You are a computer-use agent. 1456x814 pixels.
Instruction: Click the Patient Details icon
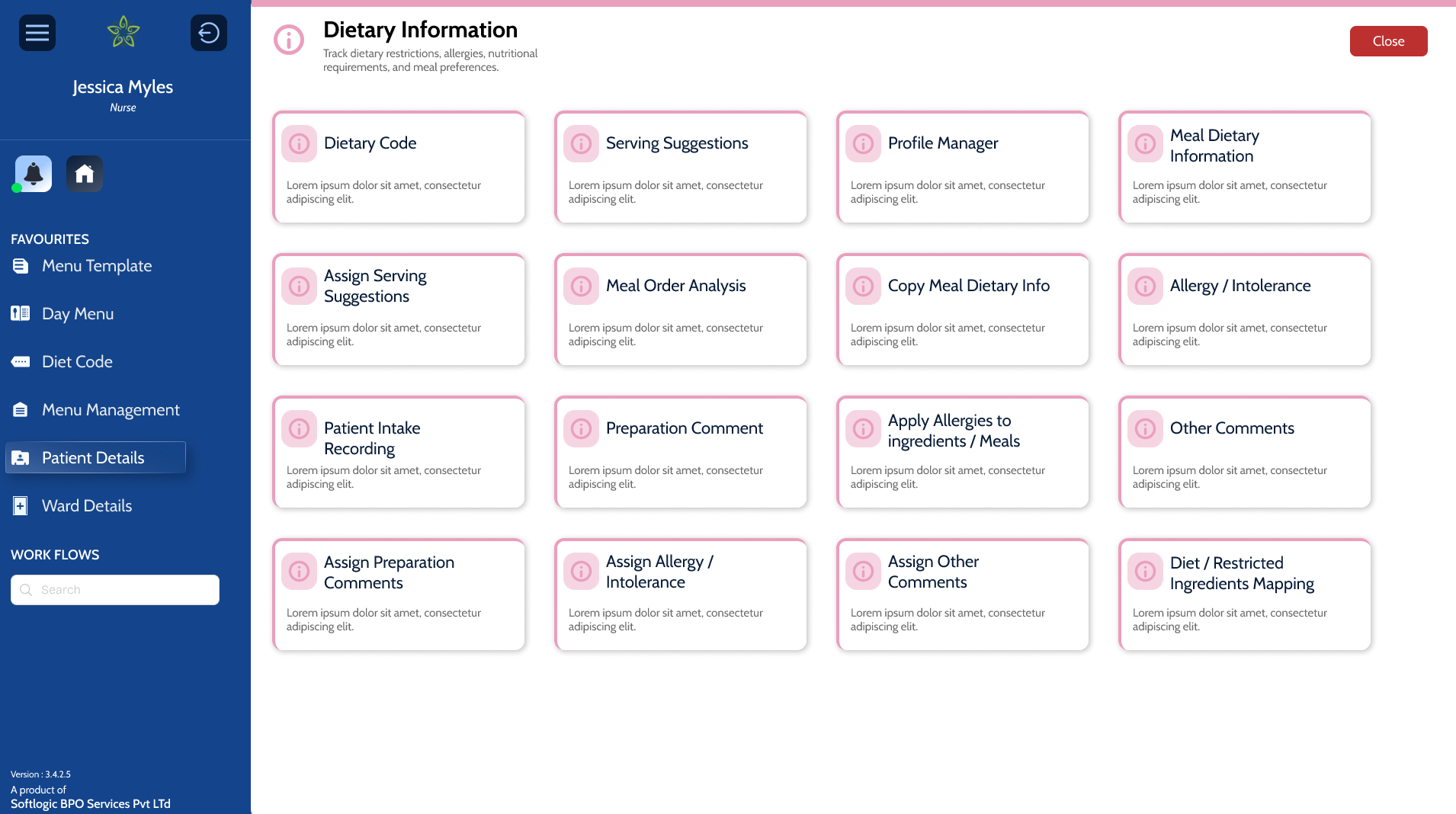pyautogui.click(x=21, y=458)
